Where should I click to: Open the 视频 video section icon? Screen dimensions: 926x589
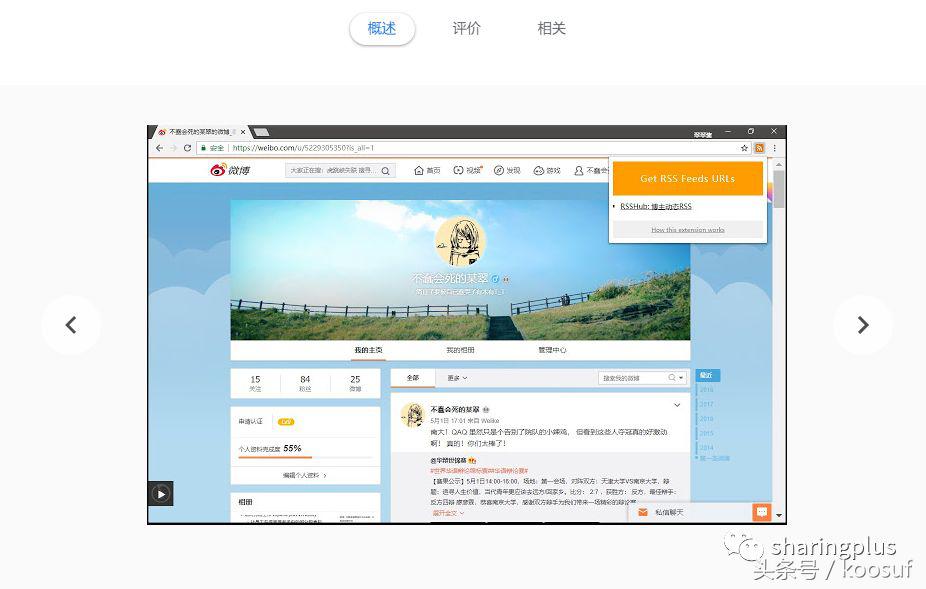tap(460, 170)
